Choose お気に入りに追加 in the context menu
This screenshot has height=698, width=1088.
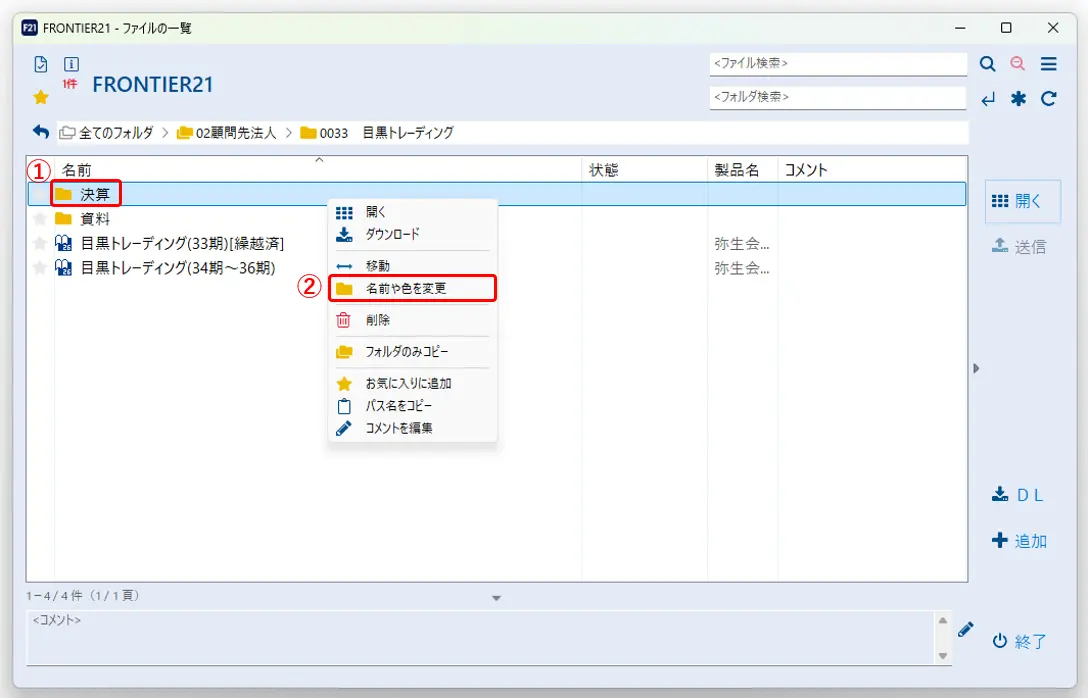click(413, 383)
